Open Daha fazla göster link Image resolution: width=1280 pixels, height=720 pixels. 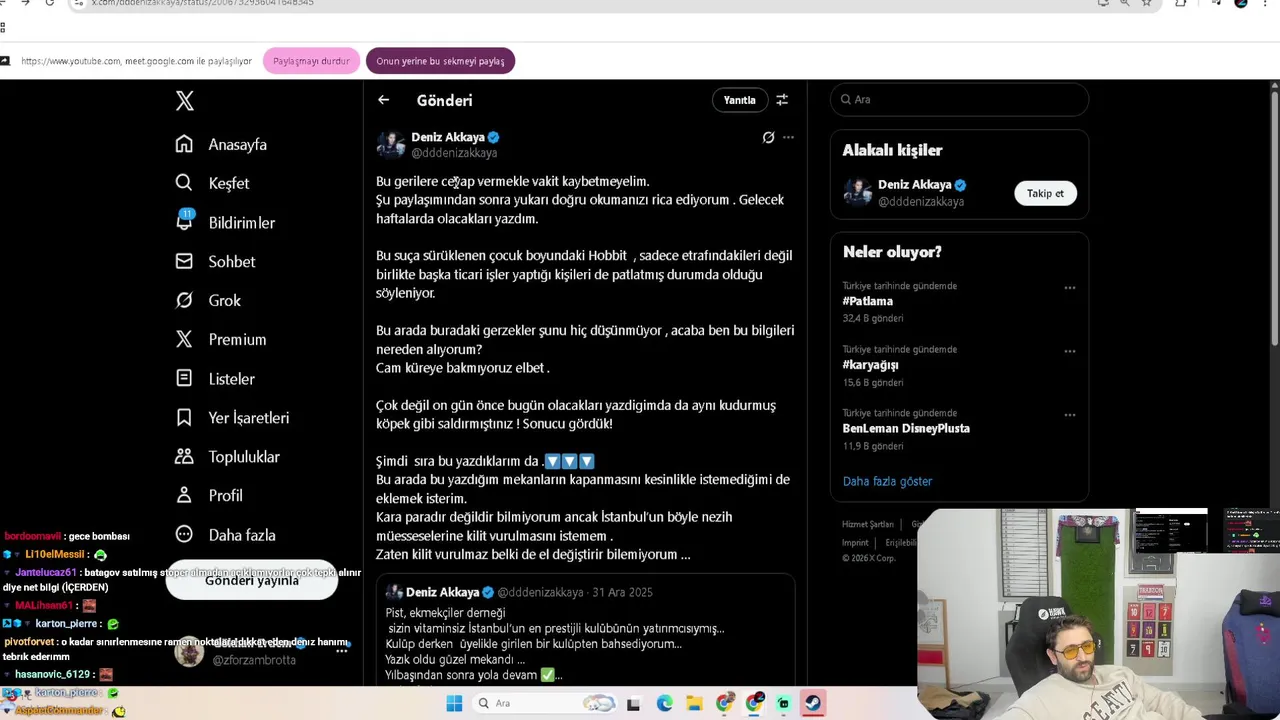887,481
